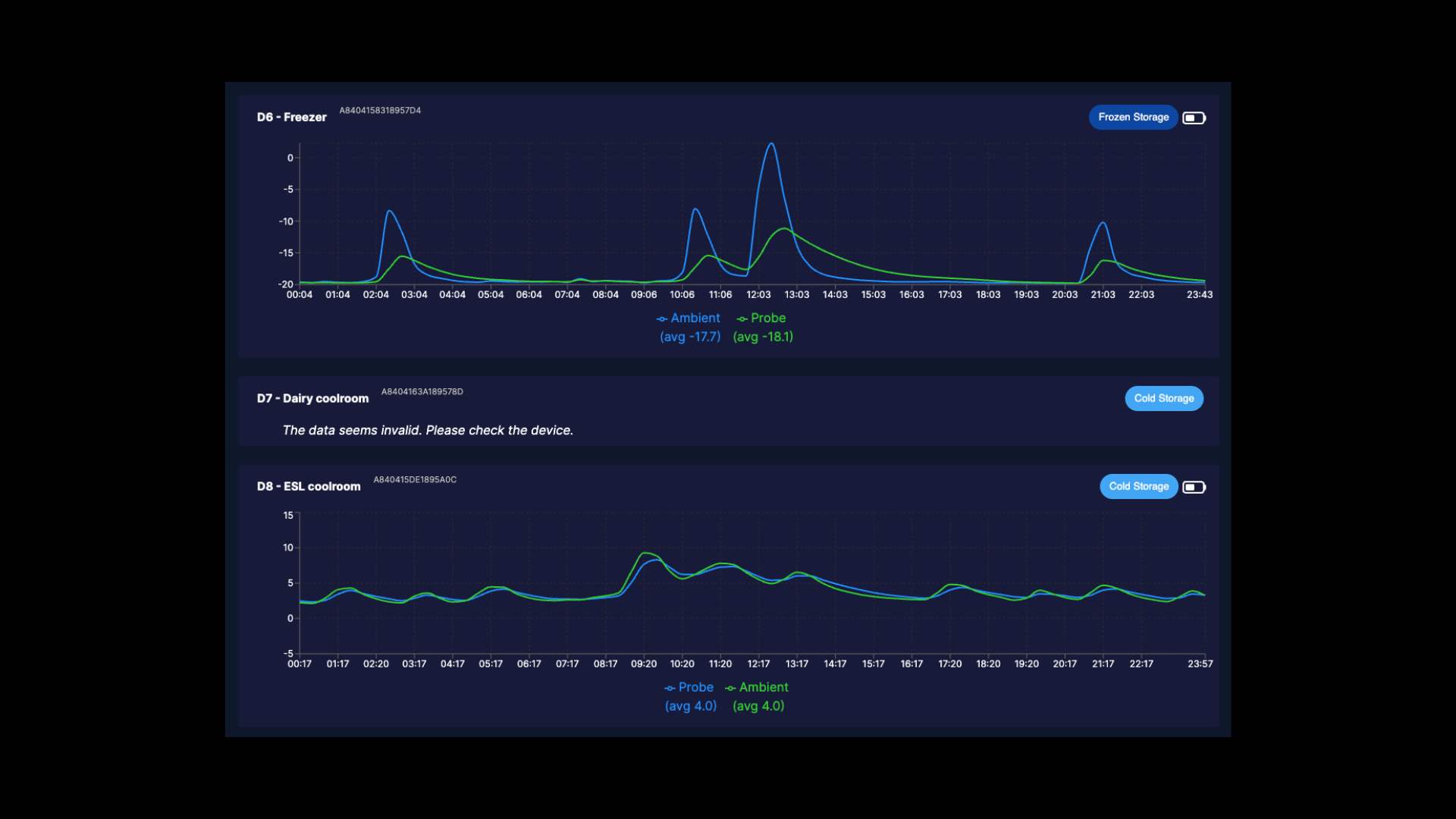This screenshot has height=819, width=1456.
Task: Click device ID A840415DE1895A0C
Action: click(415, 480)
